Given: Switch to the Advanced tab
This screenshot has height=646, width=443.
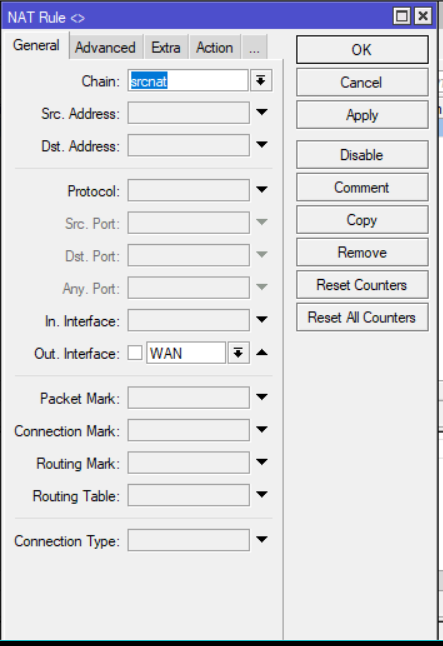Looking at the screenshot, I should (x=105, y=47).
